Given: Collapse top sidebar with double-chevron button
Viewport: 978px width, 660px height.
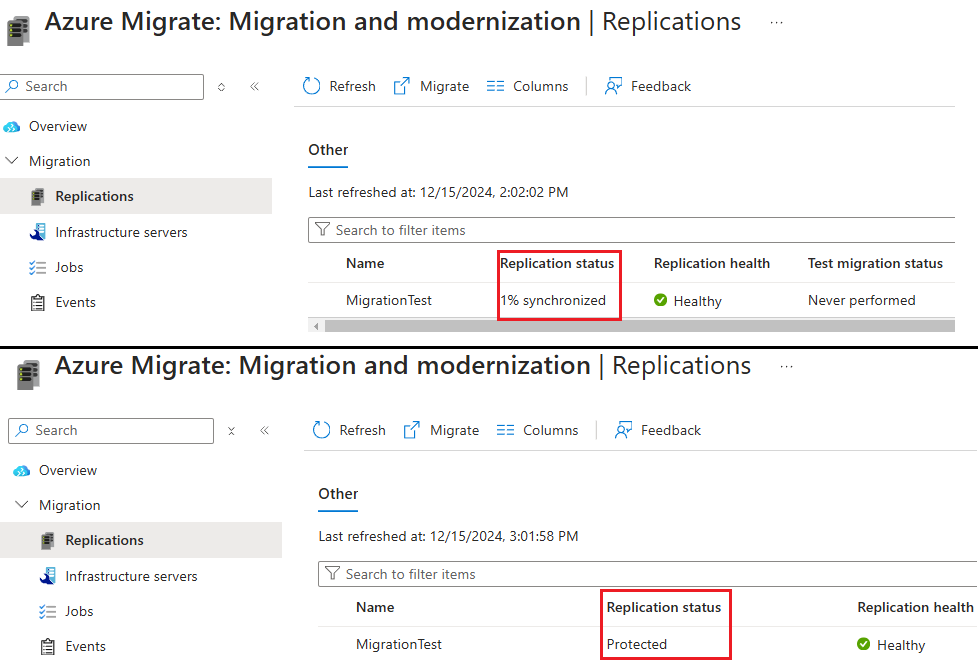Looking at the screenshot, I should [x=254, y=86].
